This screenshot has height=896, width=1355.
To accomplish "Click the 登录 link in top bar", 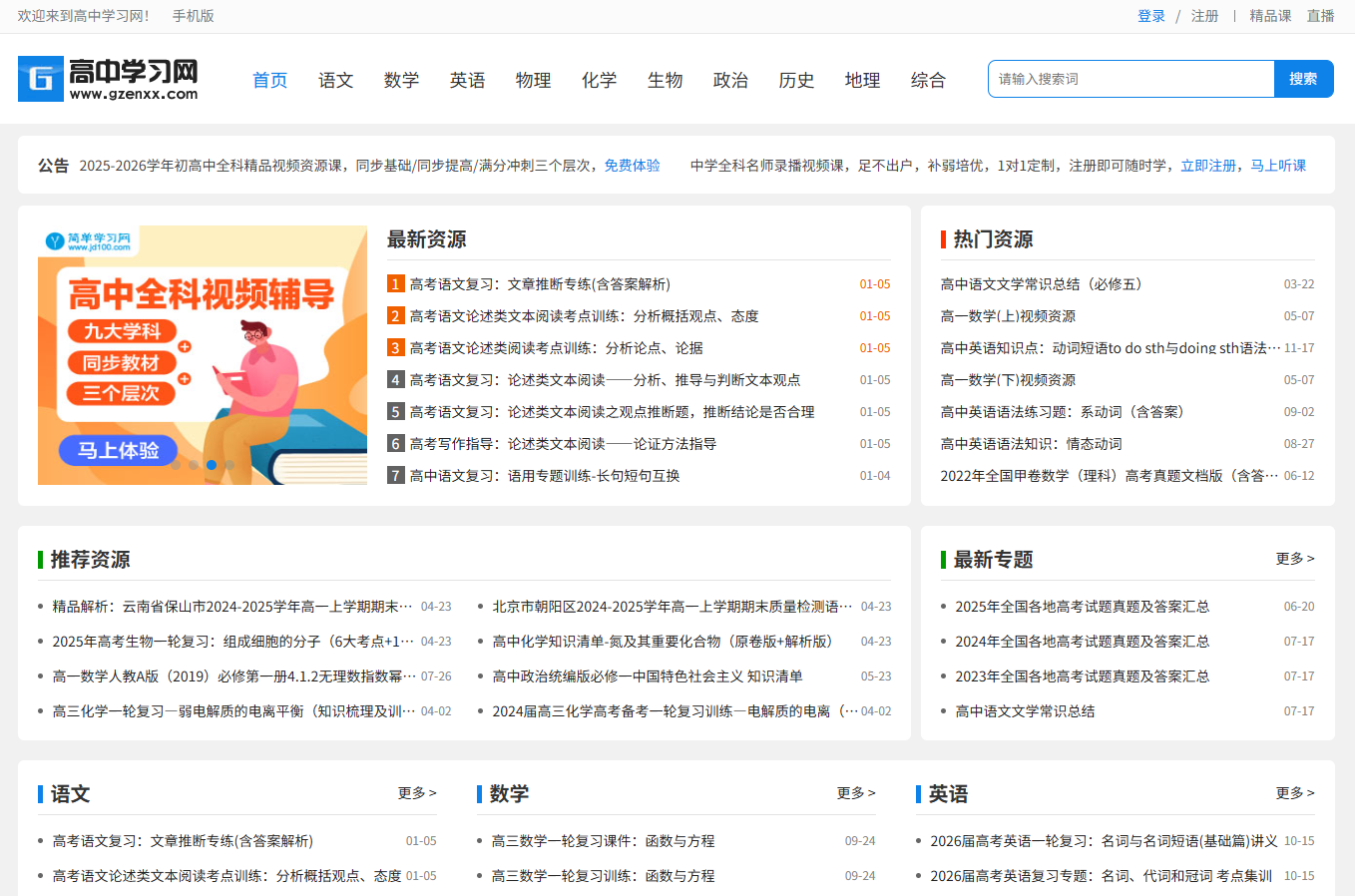I will pos(1150,16).
